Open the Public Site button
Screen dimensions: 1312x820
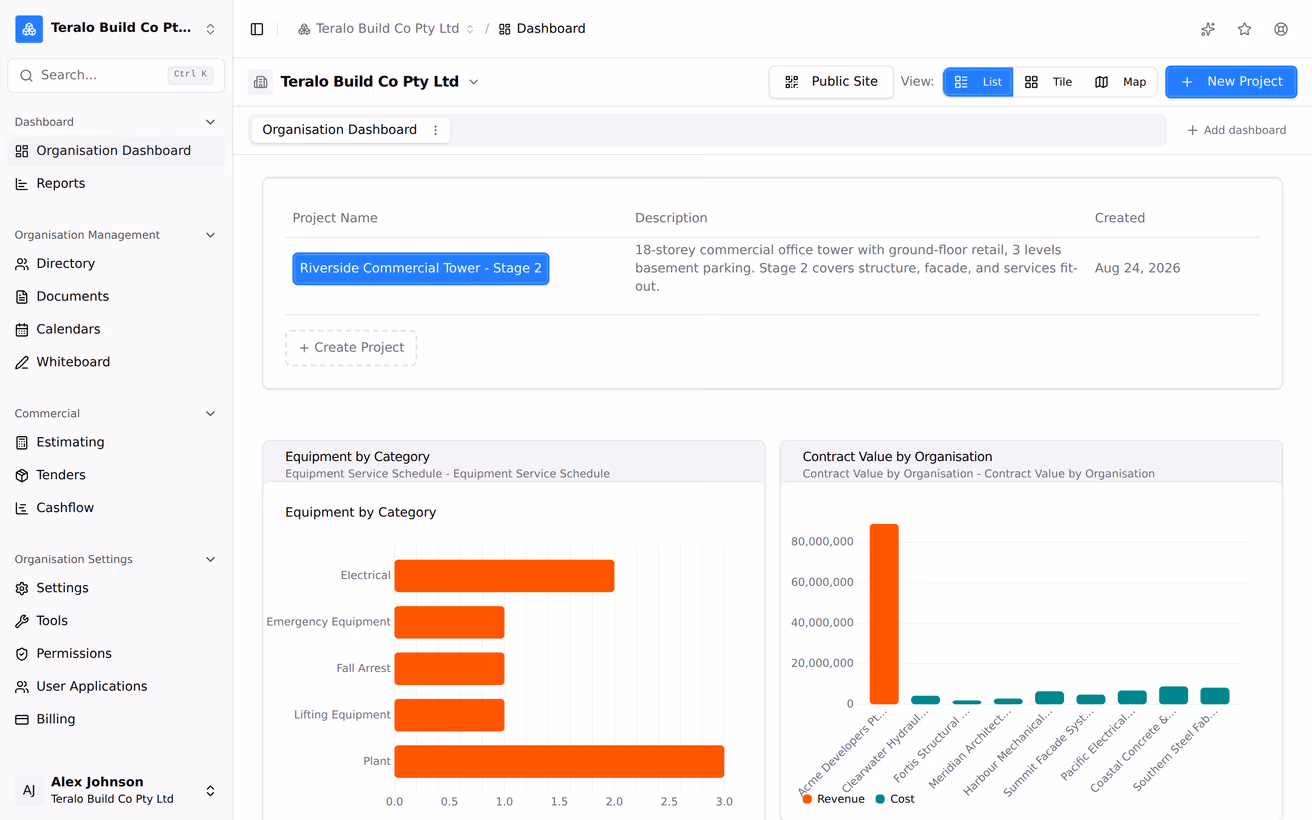(x=831, y=82)
